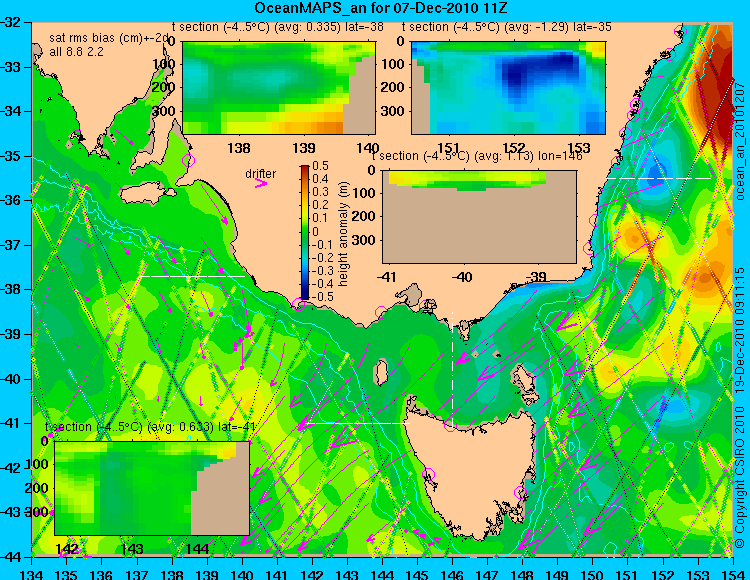Click the 139 label under the lat=-38 inset
This screenshot has width=750, height=580.
304,148
